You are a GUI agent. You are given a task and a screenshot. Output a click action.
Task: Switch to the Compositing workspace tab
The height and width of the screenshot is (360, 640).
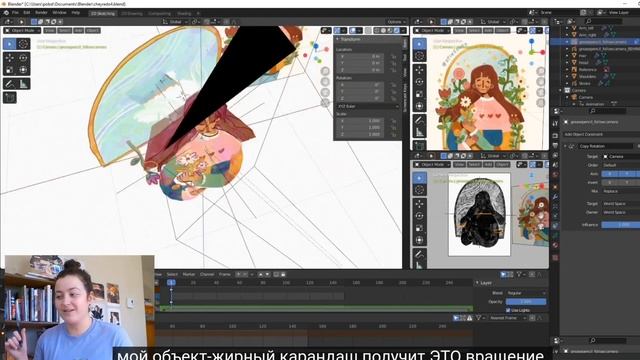(159, 13)
